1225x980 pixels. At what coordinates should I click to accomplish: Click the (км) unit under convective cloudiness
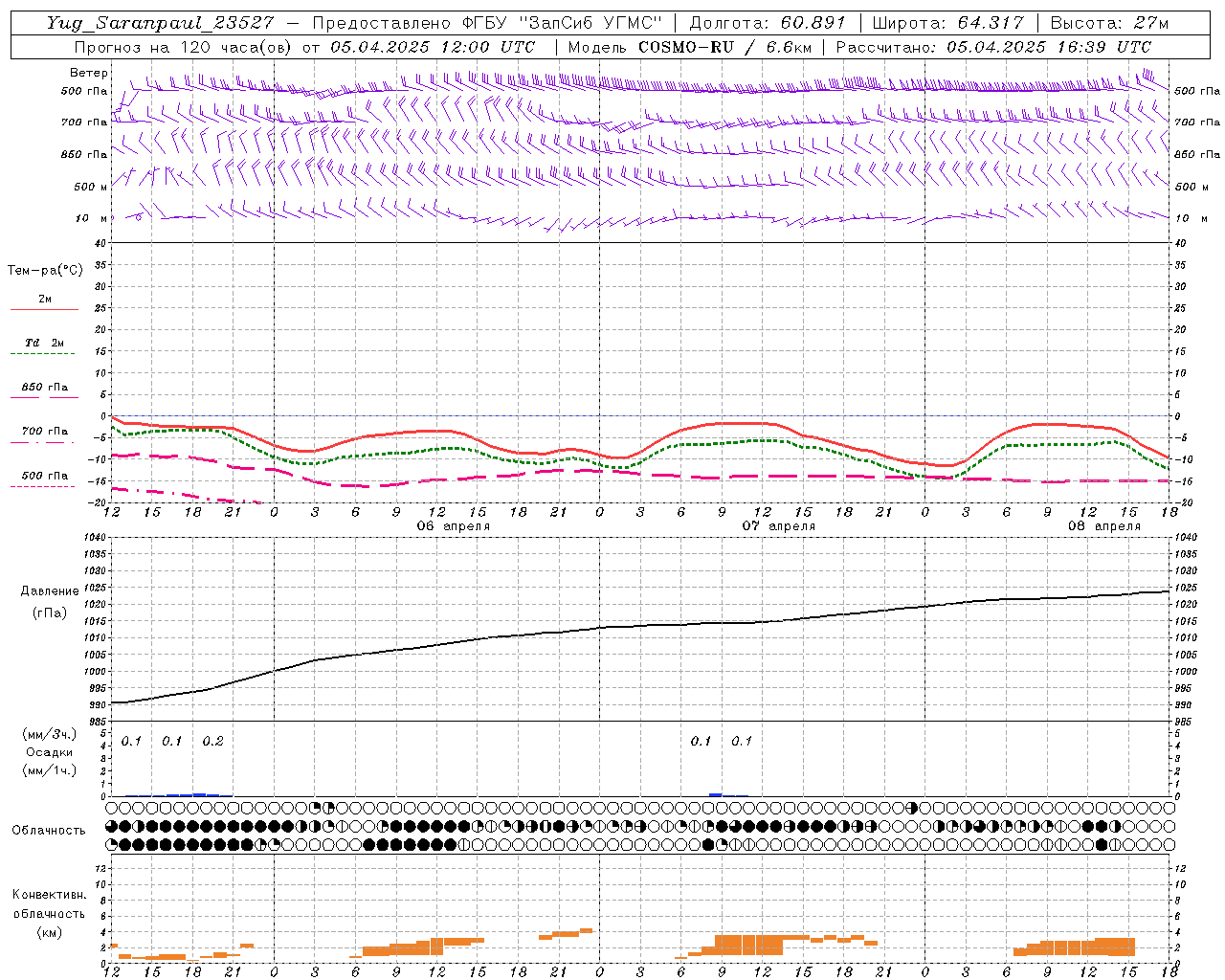[50, 932]
